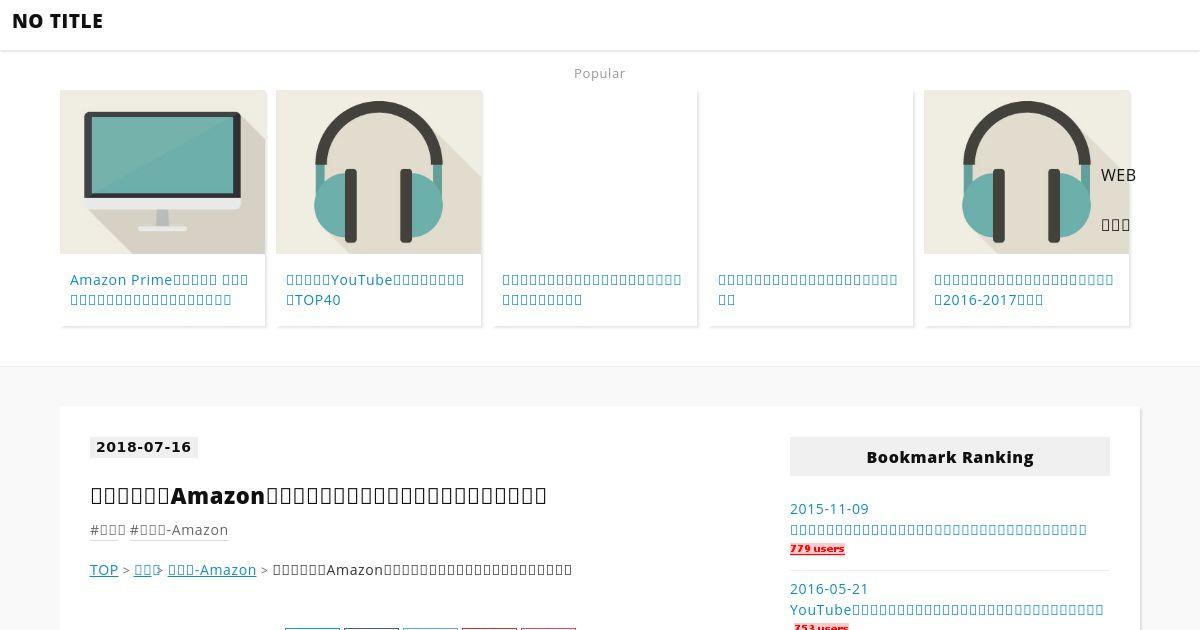
Task: Click the headphones thumbnail above the YouTube TOP40 title
Action: pyautogui.click(x=379, y=172)
